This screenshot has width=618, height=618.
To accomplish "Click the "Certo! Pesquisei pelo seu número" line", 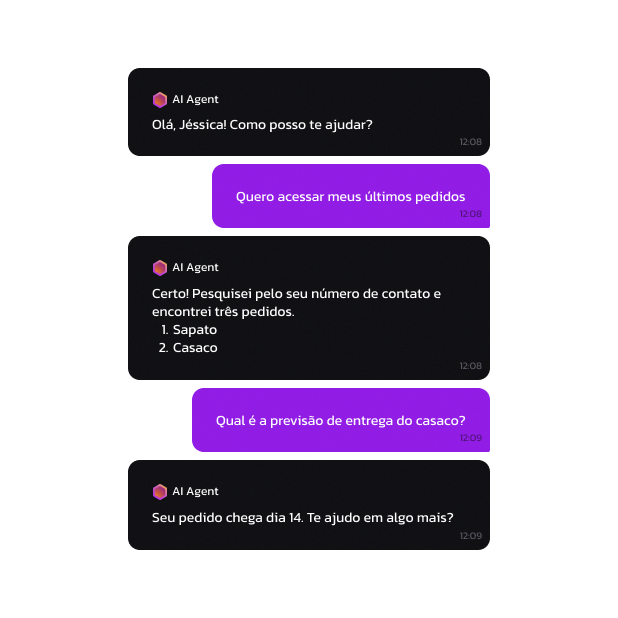I will 296,293.
